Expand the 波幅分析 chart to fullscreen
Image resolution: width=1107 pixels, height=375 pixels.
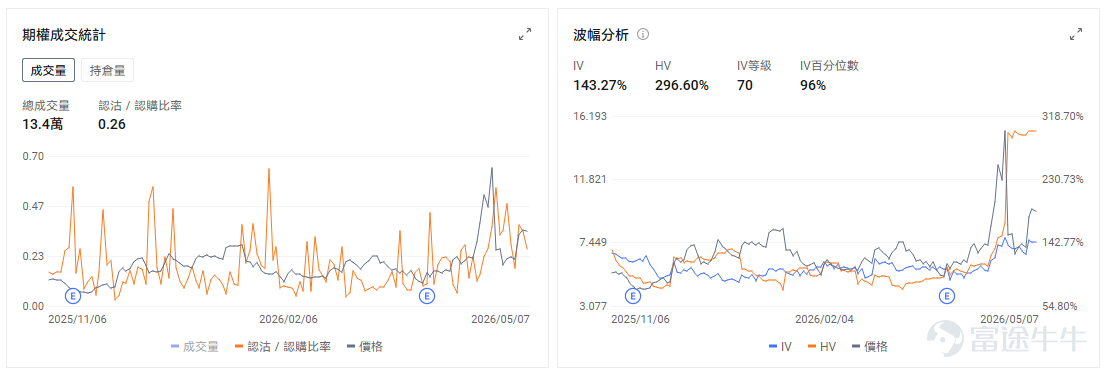pyautogui.click(x=1075, y=34)
